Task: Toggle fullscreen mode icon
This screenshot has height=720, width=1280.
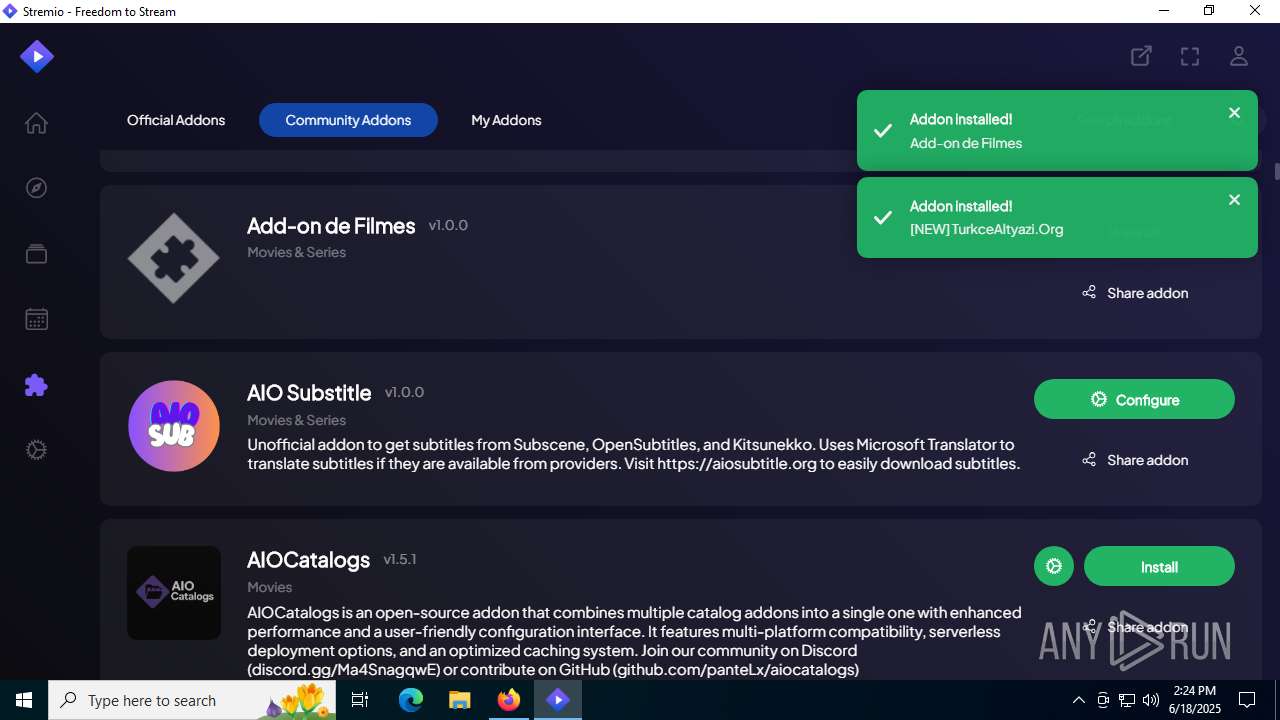Action: point(1190,56)
